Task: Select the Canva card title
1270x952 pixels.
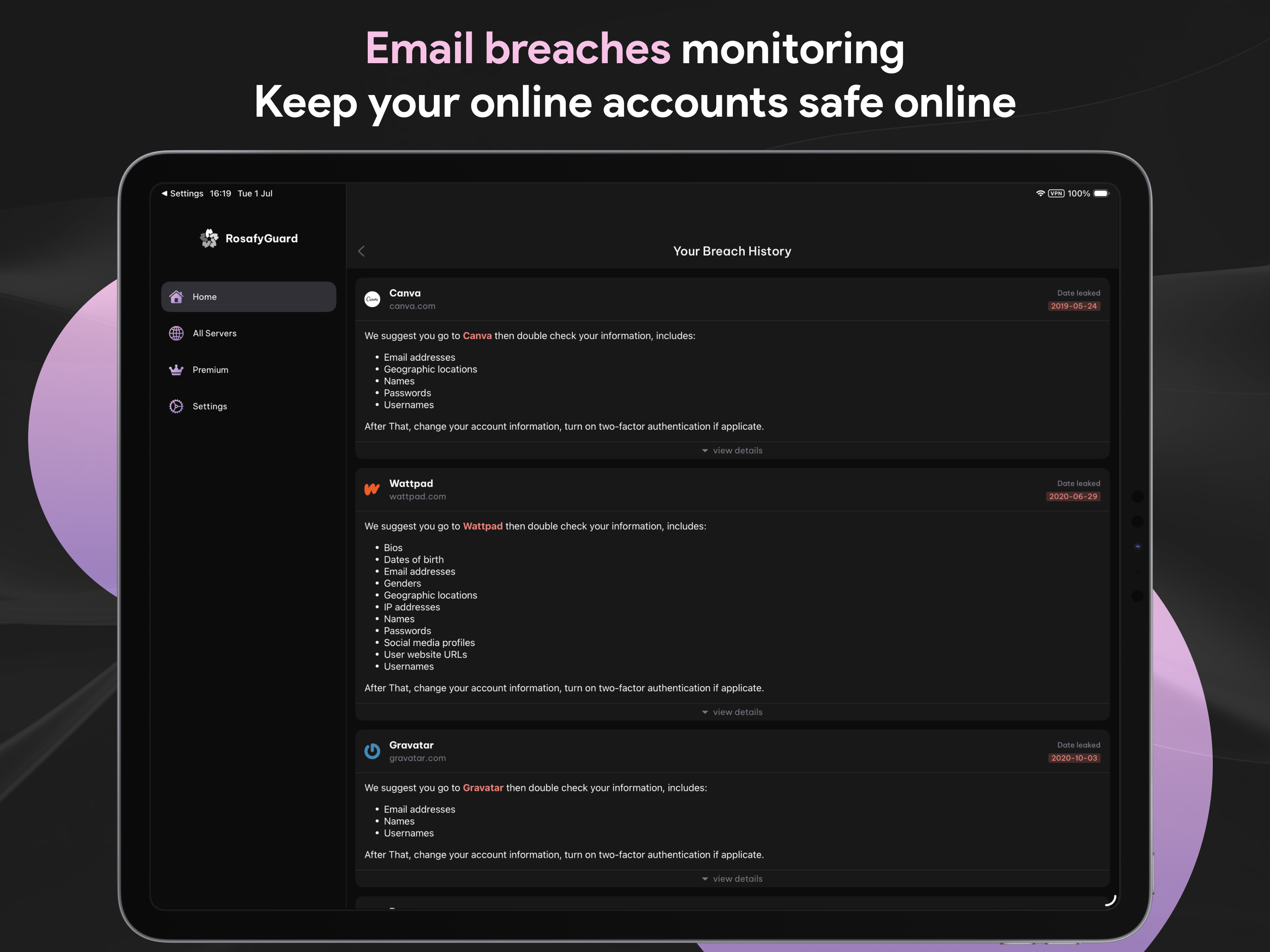Action: tap(405, 293)
